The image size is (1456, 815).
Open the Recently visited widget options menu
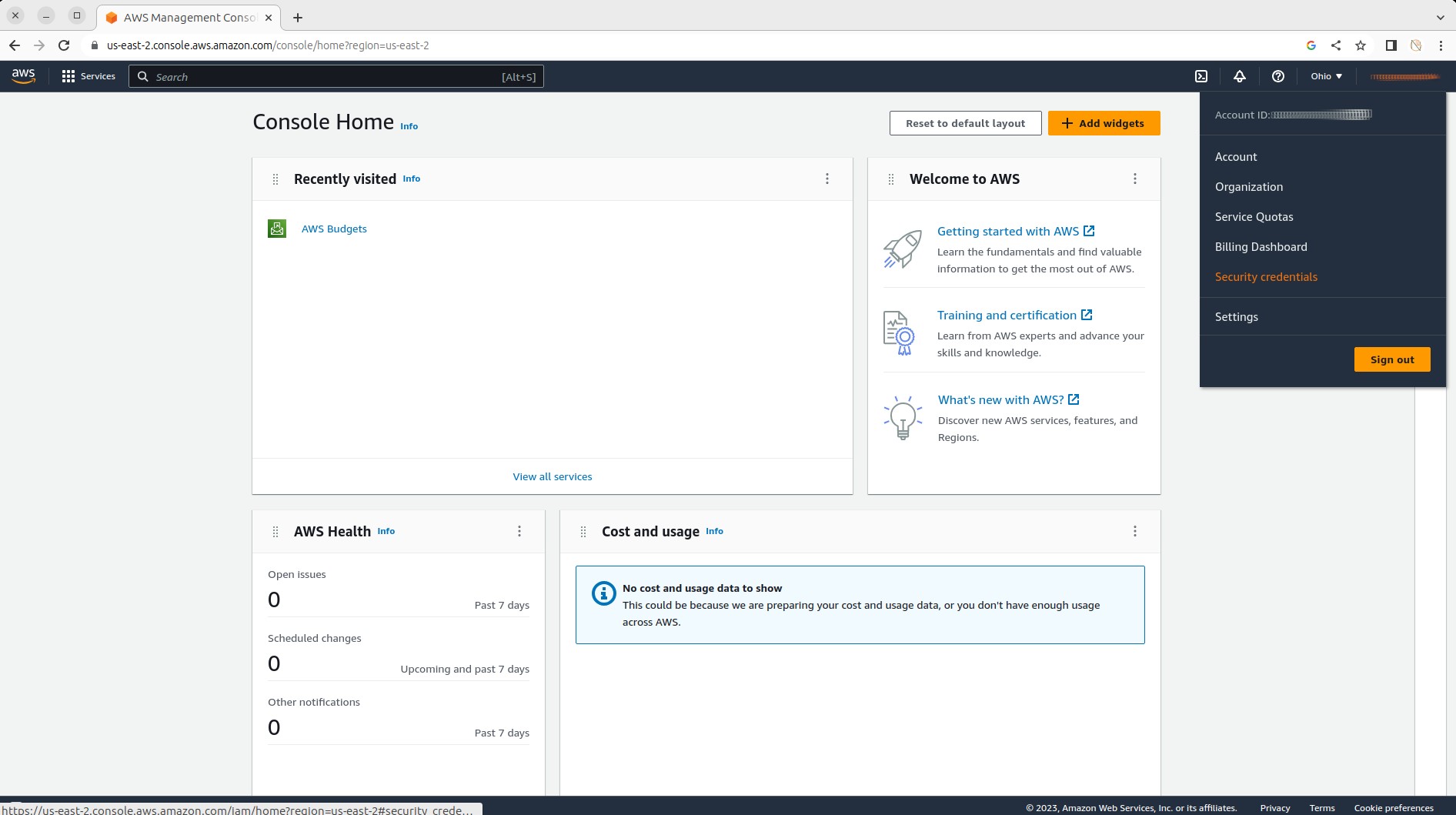click(x=827, y=179)
